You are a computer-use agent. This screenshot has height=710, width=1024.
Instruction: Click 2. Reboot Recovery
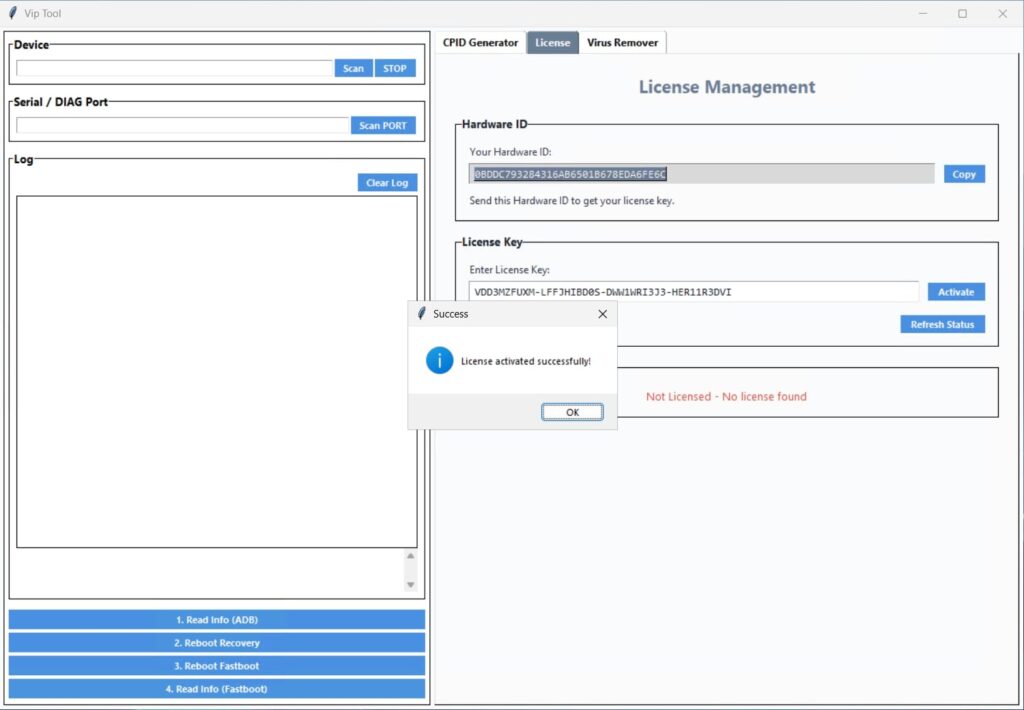coord(217,643)
